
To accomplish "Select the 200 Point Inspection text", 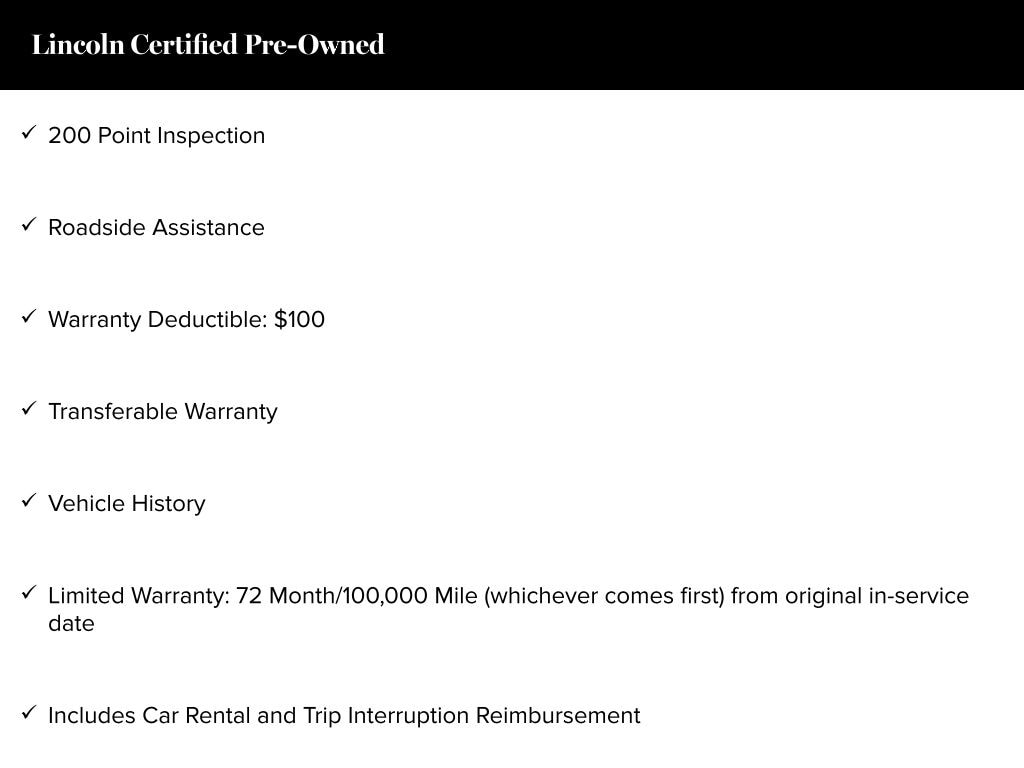I will pos(156,136).
